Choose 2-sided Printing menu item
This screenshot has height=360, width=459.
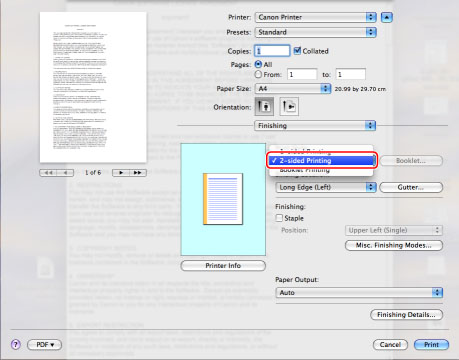pos(322,160)
